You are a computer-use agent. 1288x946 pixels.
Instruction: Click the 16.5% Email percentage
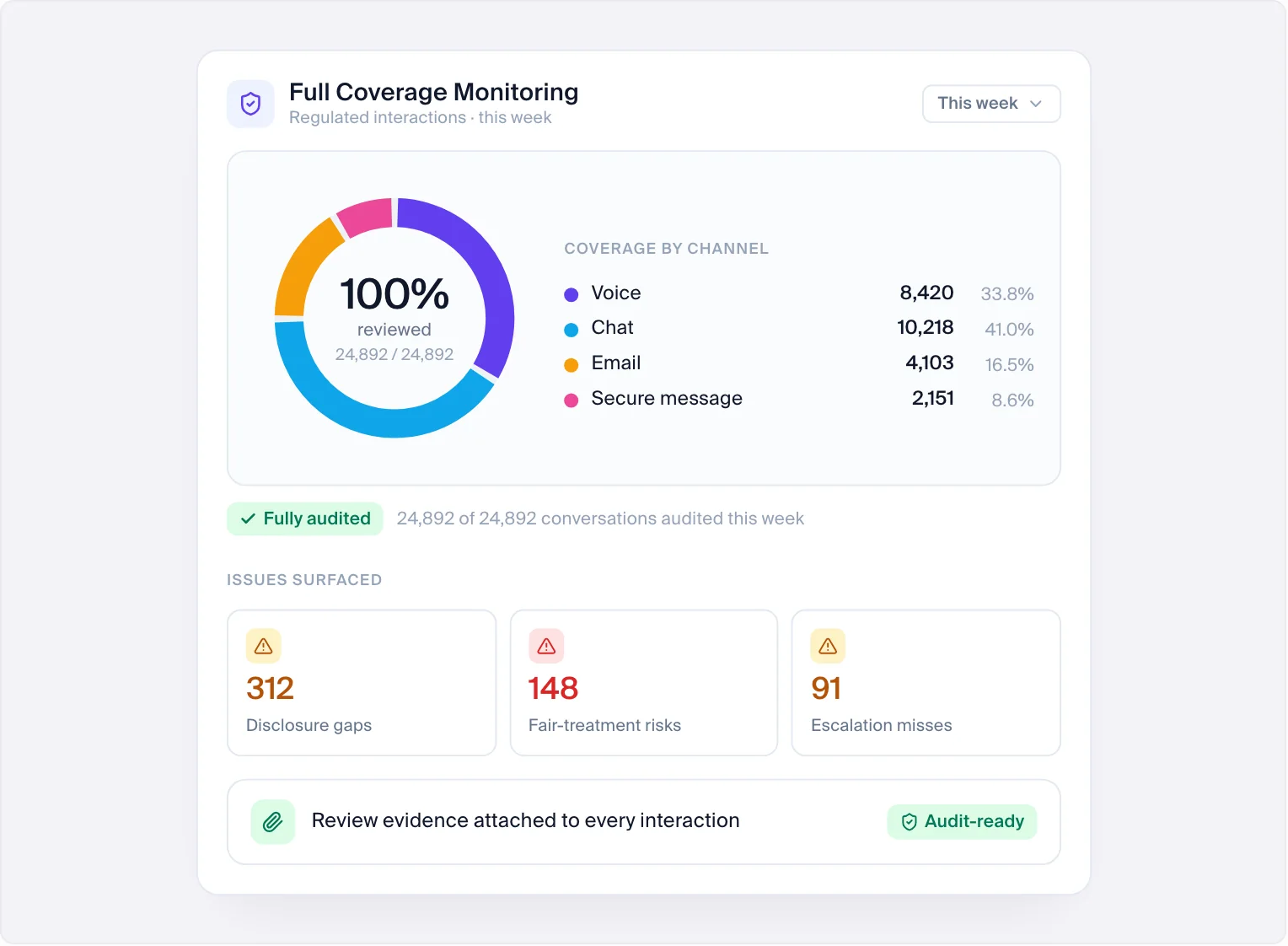pos(1010,365)
